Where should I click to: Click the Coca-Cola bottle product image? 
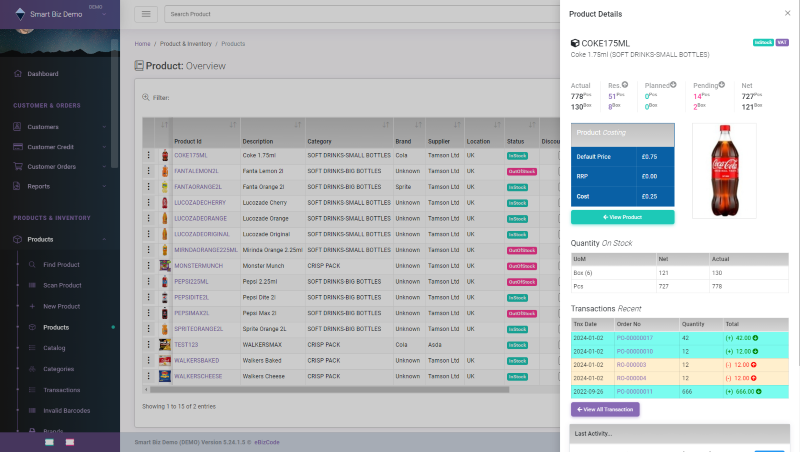724,171
